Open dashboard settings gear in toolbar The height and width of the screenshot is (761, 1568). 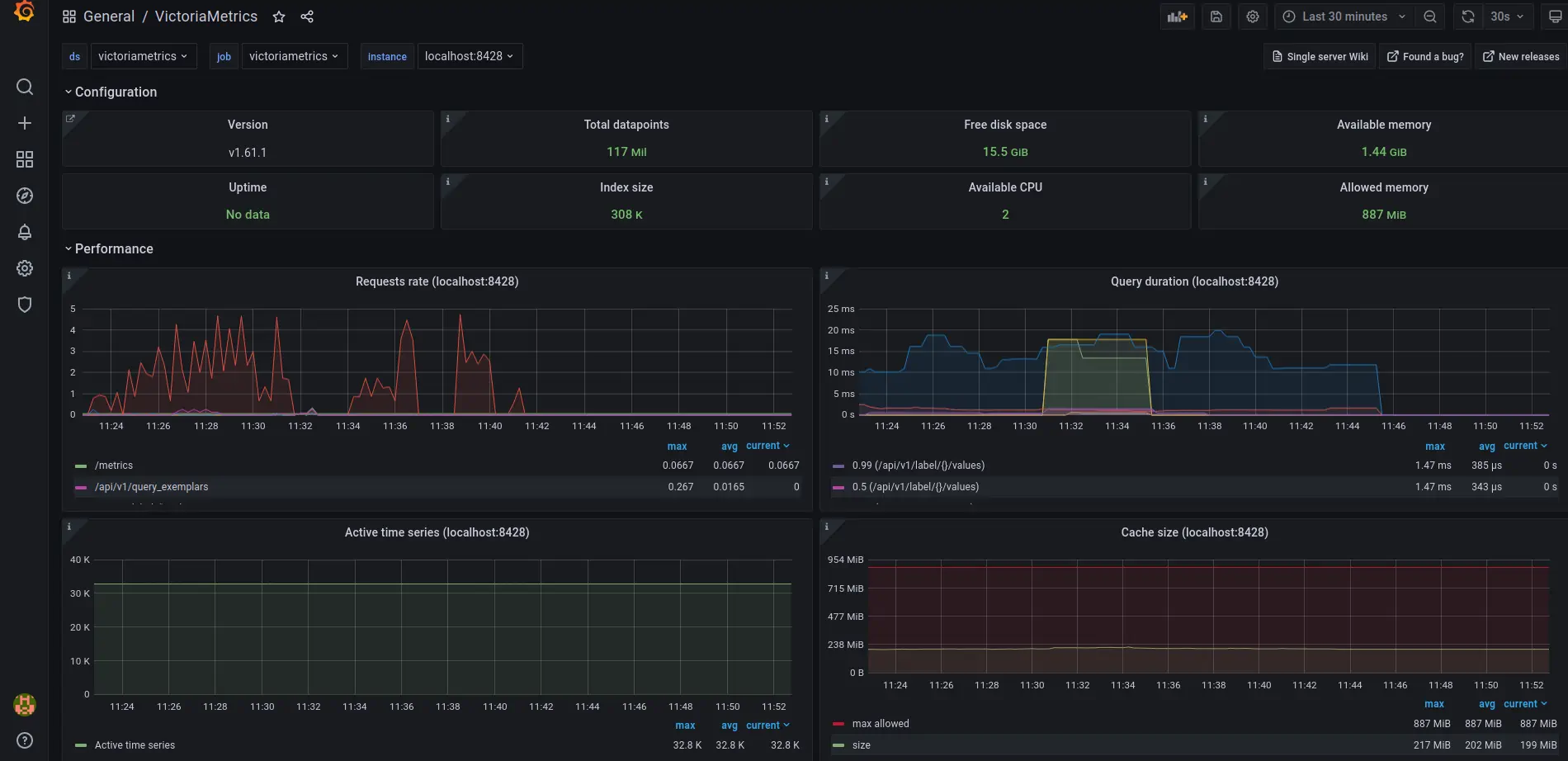pos(1253,17)
